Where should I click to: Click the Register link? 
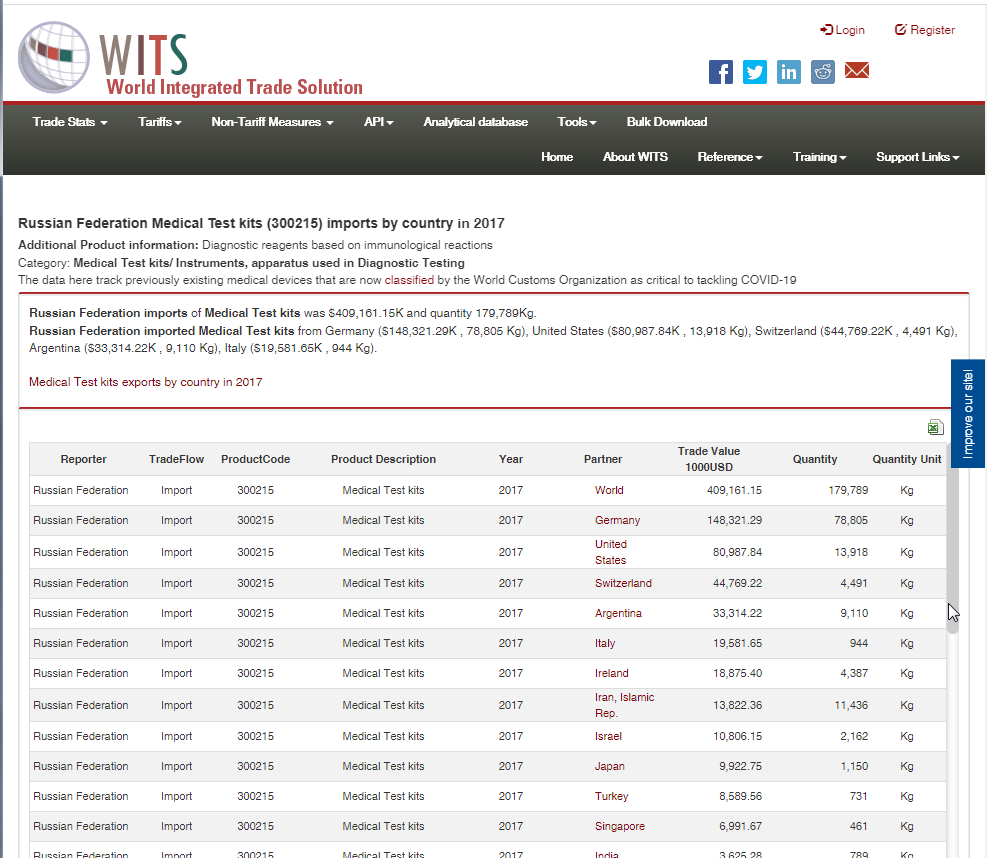[x=925, y=30]
